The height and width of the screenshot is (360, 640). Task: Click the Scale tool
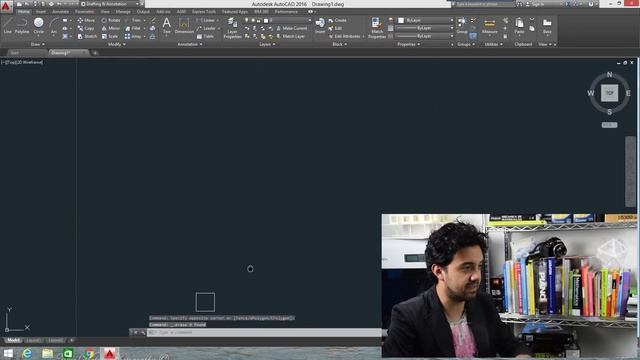(x=110, y=36)
